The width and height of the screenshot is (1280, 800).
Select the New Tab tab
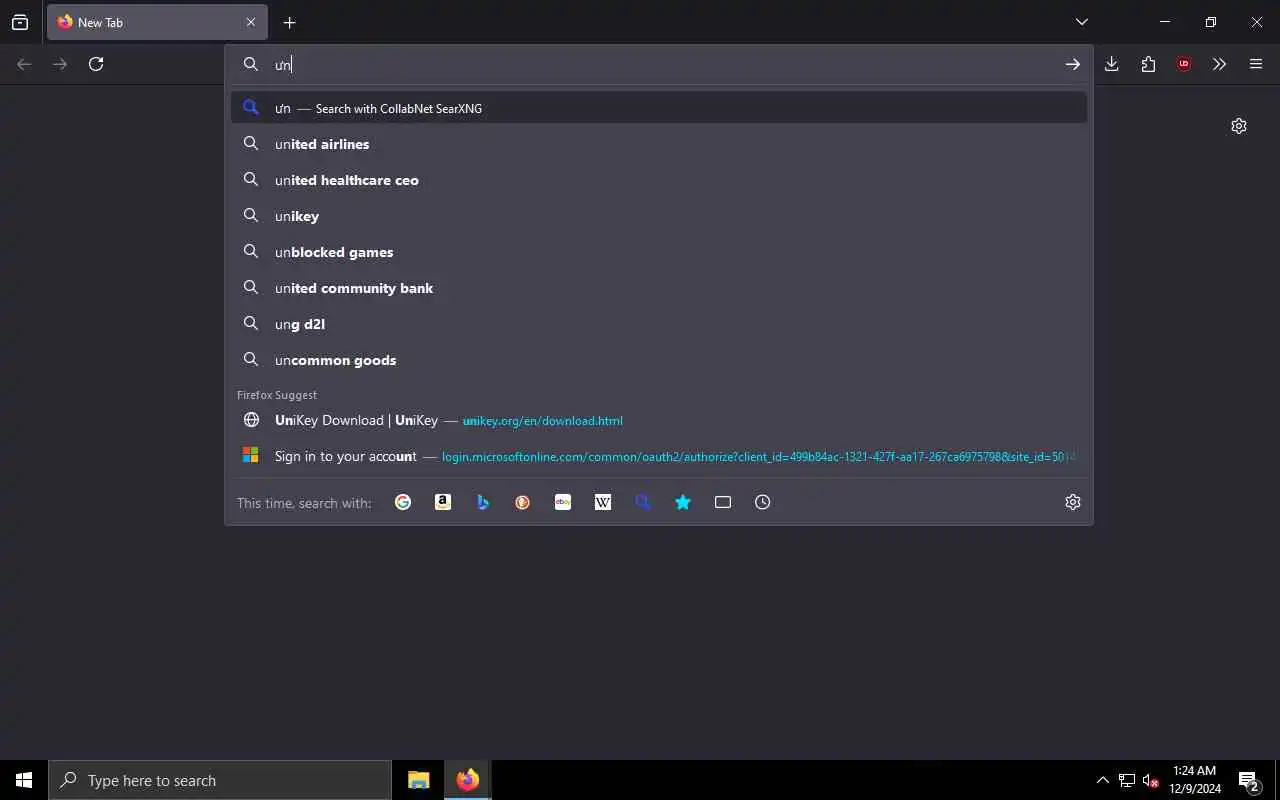point(156,22)
